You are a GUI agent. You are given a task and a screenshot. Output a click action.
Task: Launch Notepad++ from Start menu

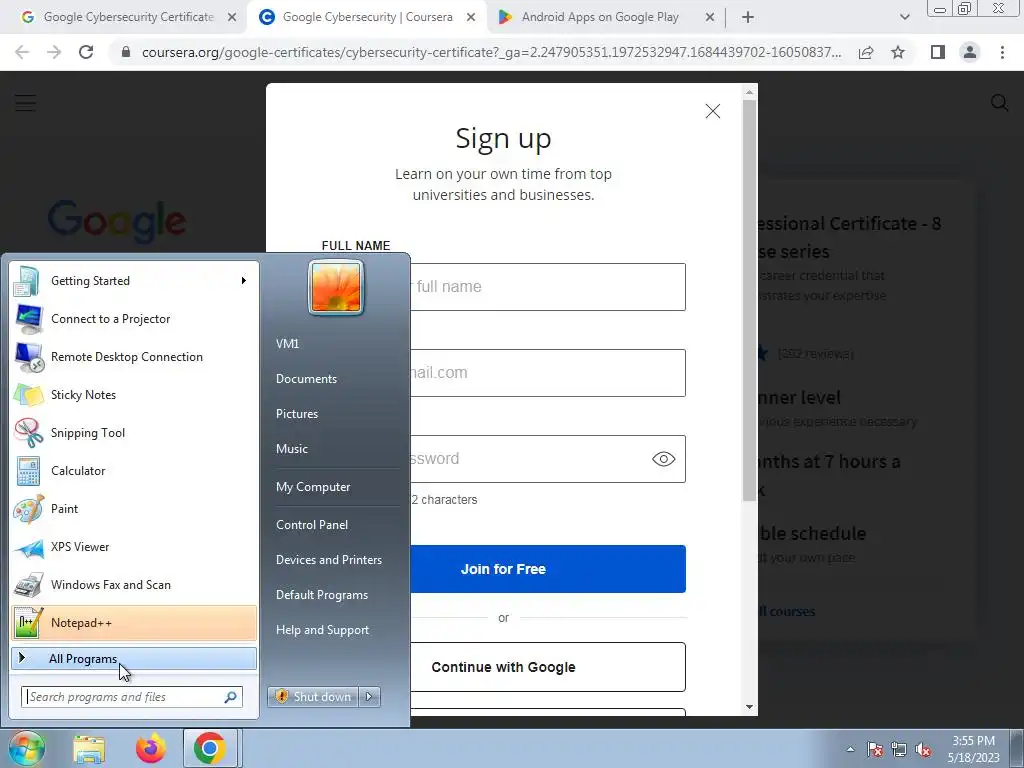coord(134,623)
